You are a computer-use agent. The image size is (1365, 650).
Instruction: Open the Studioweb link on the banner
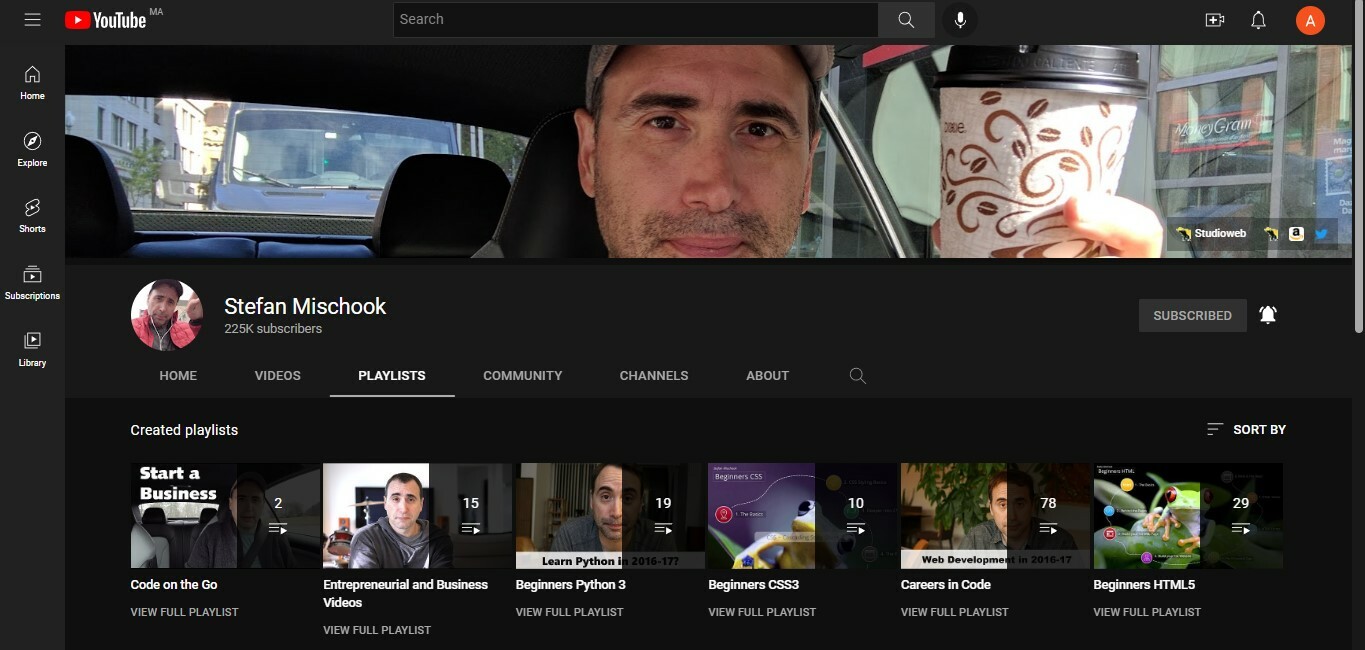(x=1211, y=233)
